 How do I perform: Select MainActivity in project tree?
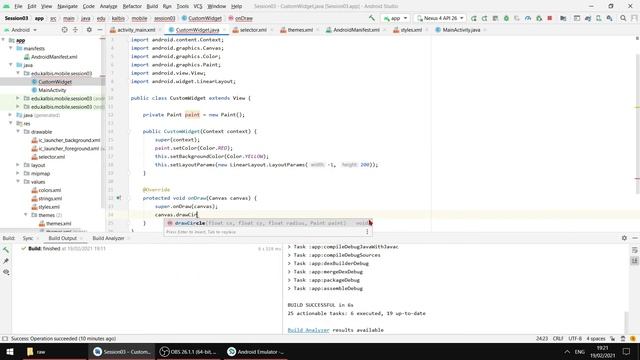[x=52, y=90]
